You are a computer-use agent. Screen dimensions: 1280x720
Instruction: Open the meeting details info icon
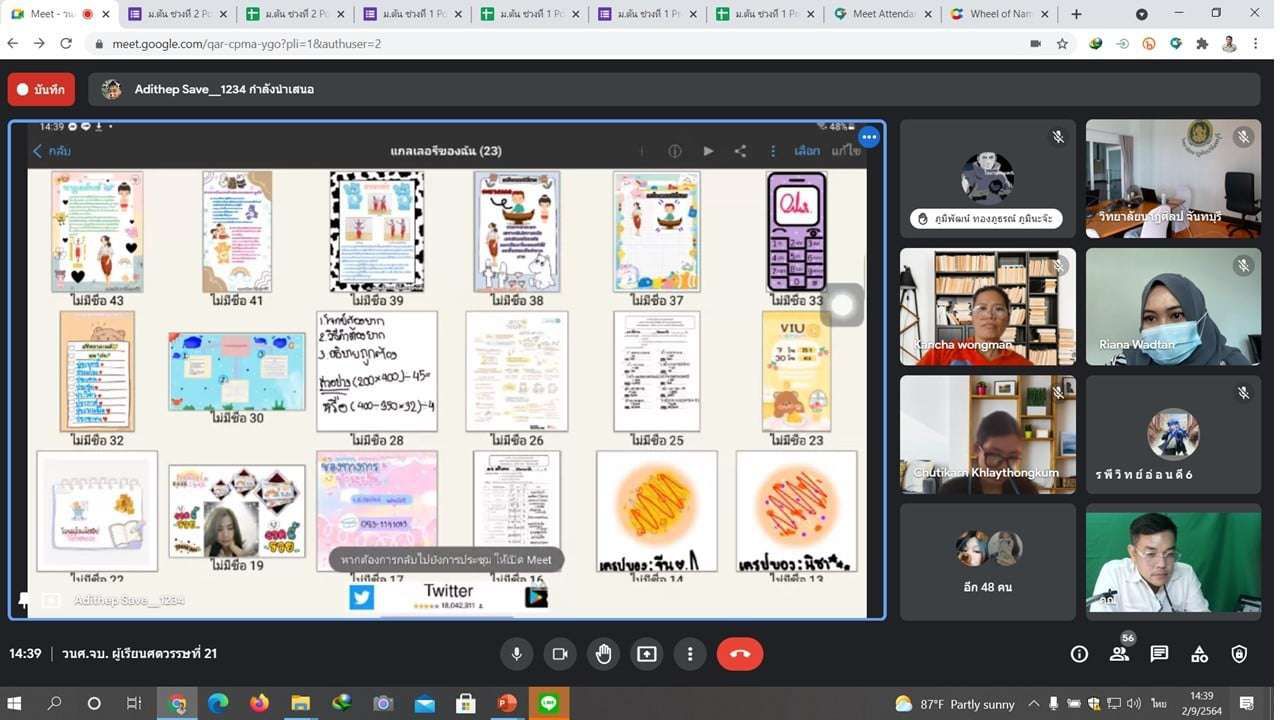point(1079,654)
